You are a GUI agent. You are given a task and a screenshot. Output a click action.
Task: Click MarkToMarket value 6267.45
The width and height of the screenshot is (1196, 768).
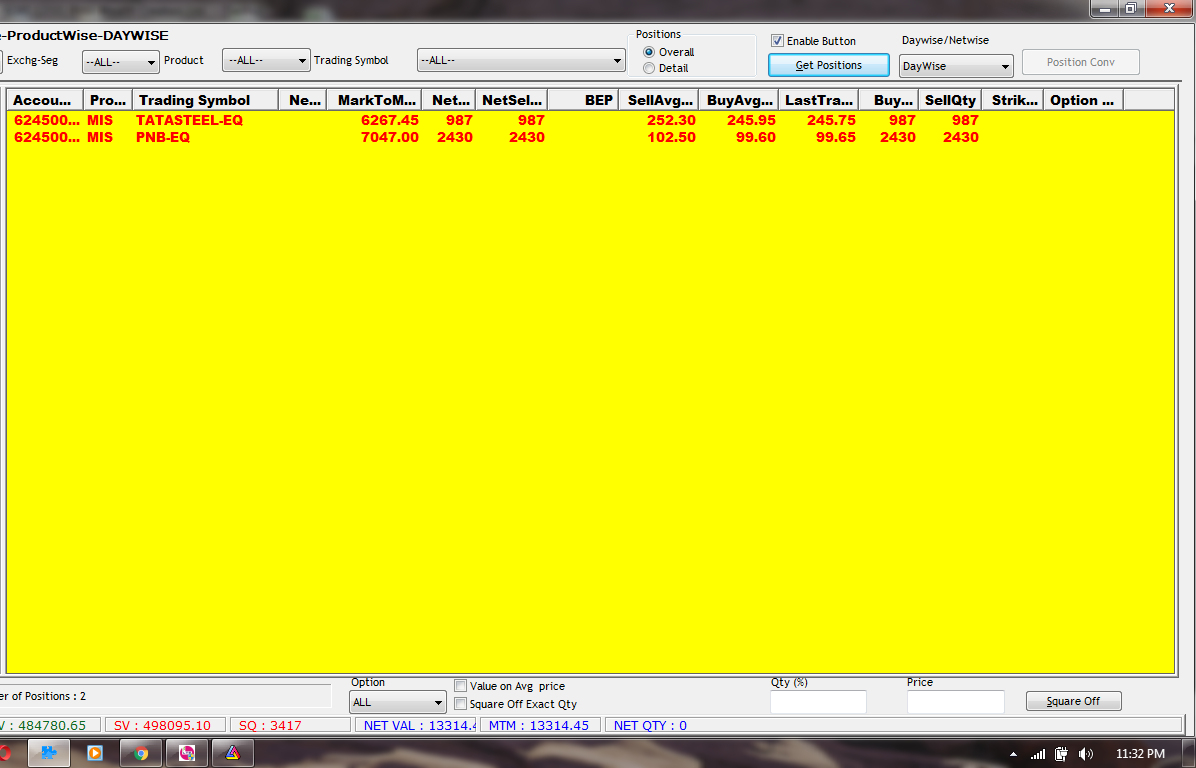390,120
